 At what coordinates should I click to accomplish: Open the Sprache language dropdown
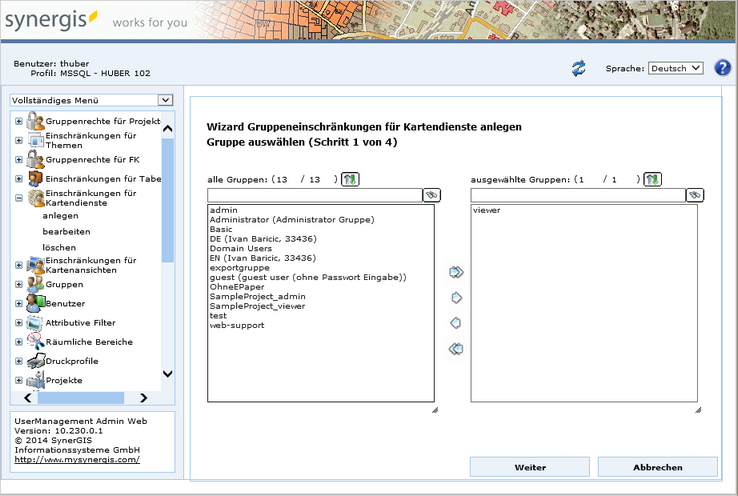tap(676, 69)
